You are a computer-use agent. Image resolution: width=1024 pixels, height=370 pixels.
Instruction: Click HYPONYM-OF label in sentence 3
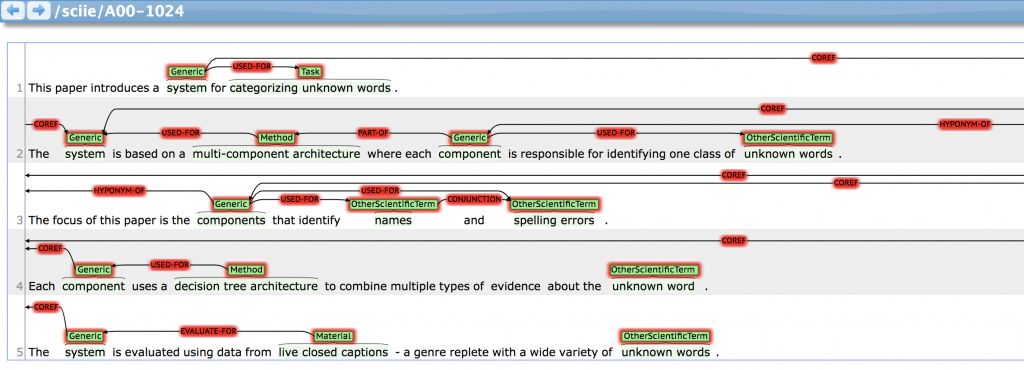[x=120, y=191]
